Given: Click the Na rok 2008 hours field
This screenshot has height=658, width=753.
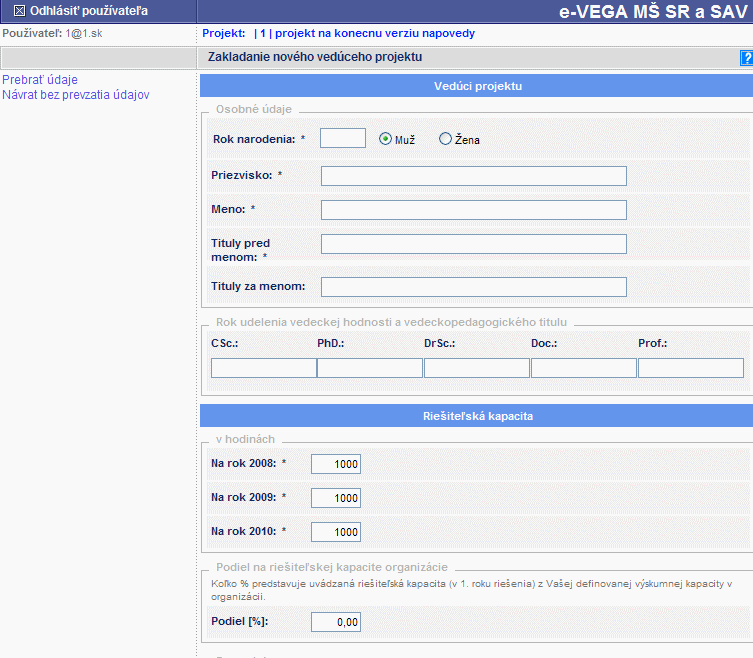Looking at the screenshot, I should [335, 464].
